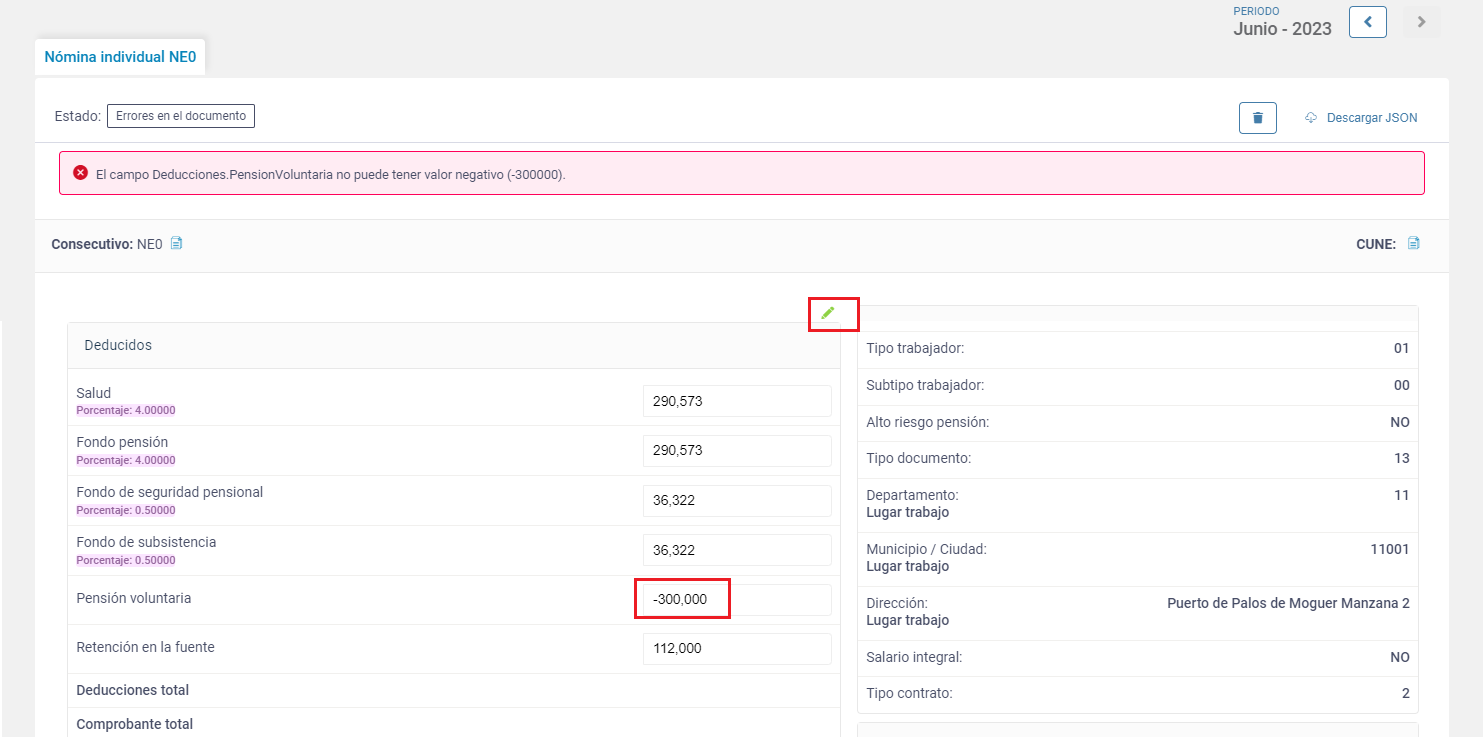The width and height of the screenshot is (1483, 737).
Task: Open the Nómina individual NE0 tab
Action: [x=120, y=57]
